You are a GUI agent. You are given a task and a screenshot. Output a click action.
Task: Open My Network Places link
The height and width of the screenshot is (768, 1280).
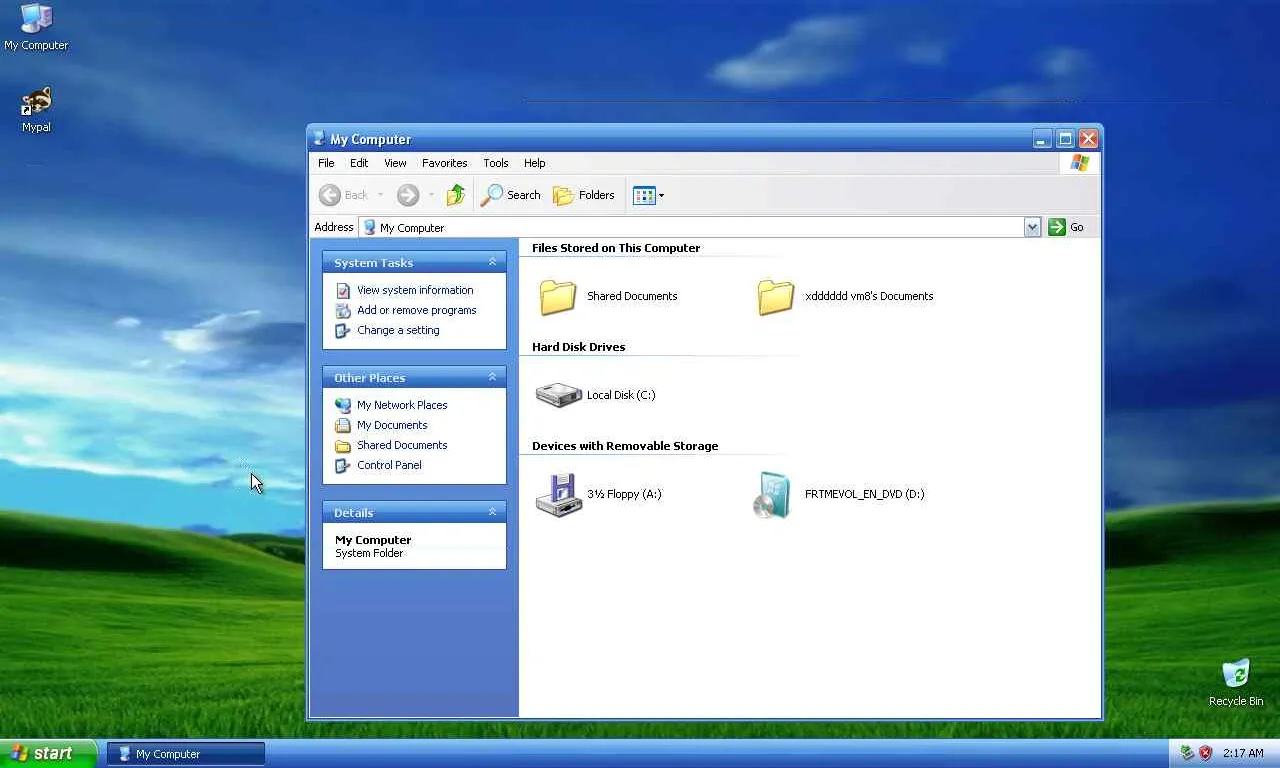point(402,405)
